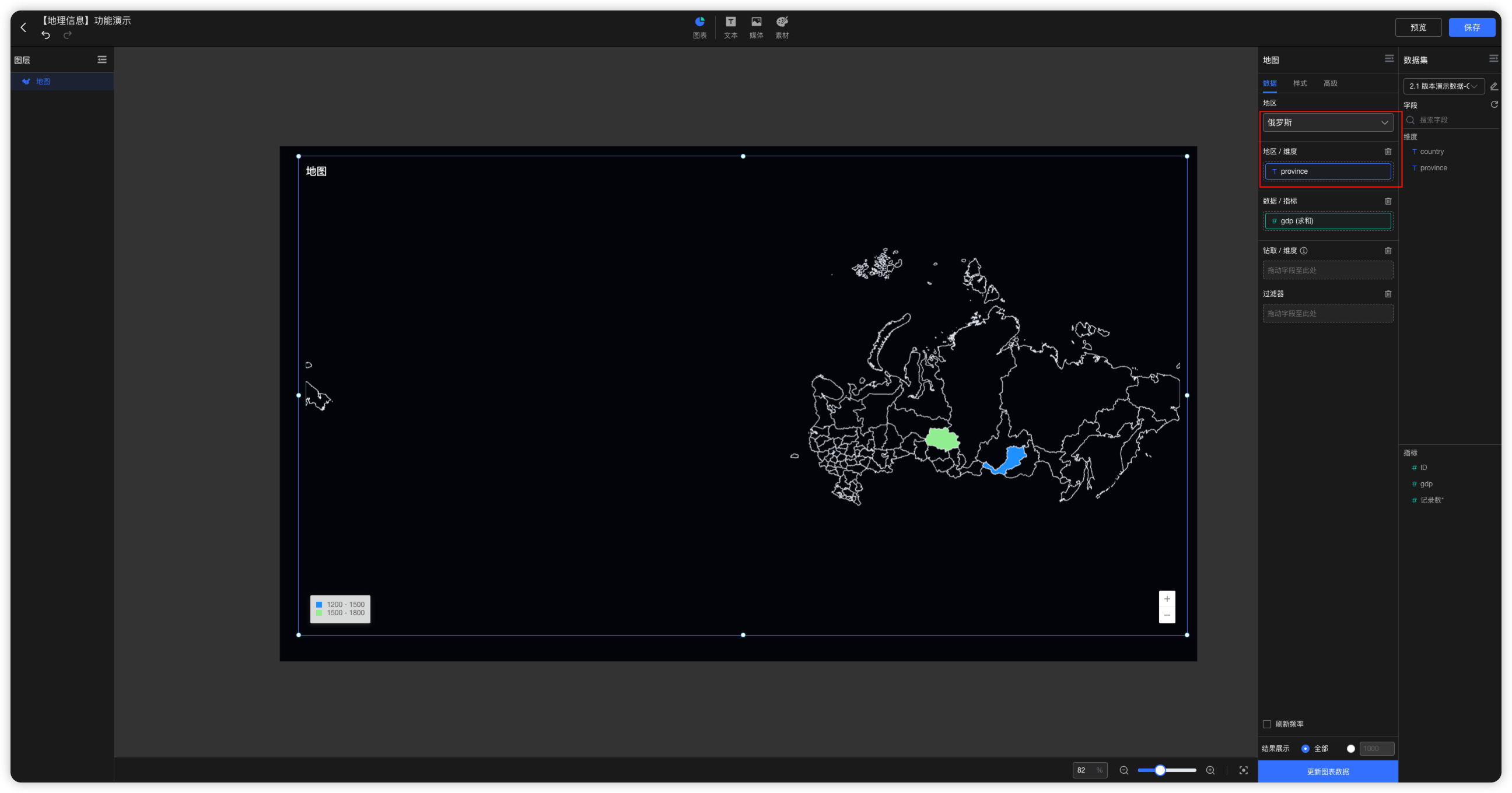Choose the 1000 limited results option
The height and width of the screenshot is (793, 1512).
coord(1351,749)
